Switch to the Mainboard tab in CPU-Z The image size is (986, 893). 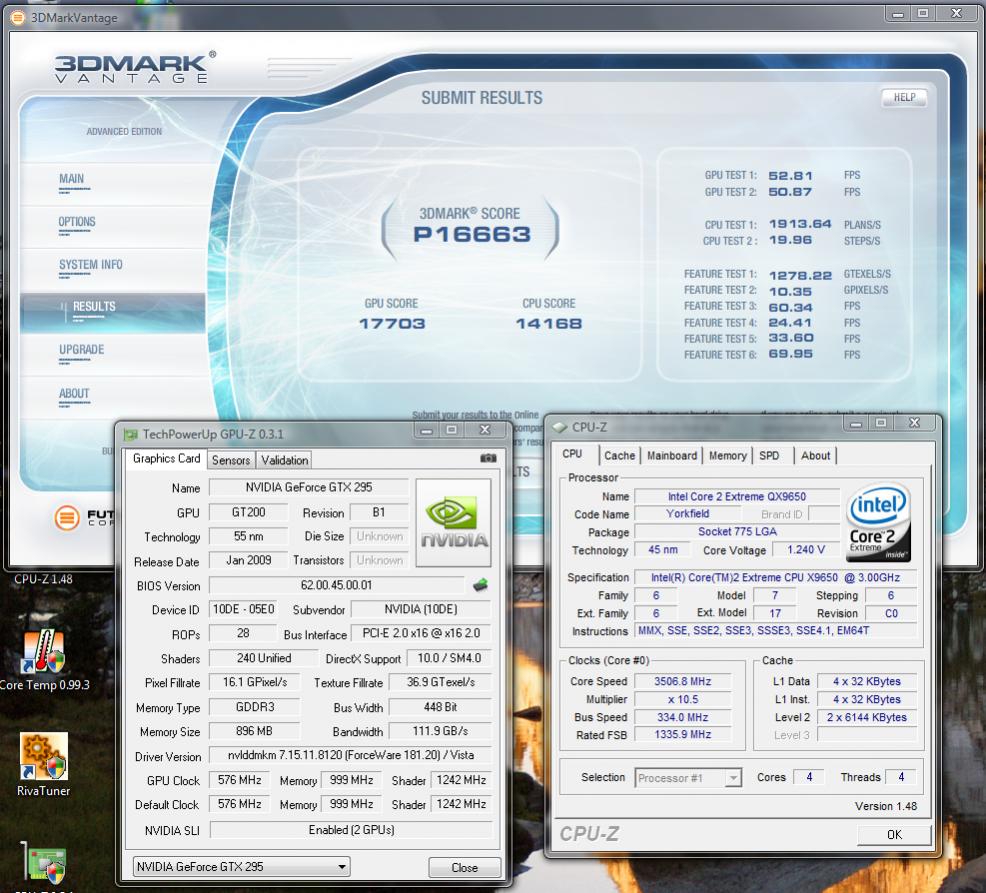(672, 456)
